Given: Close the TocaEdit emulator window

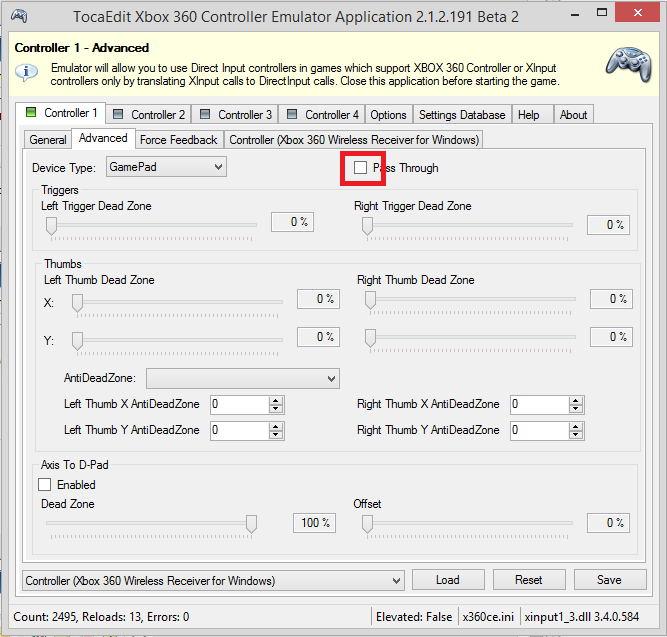Looking at the screenshot, I should pos(637,13).
